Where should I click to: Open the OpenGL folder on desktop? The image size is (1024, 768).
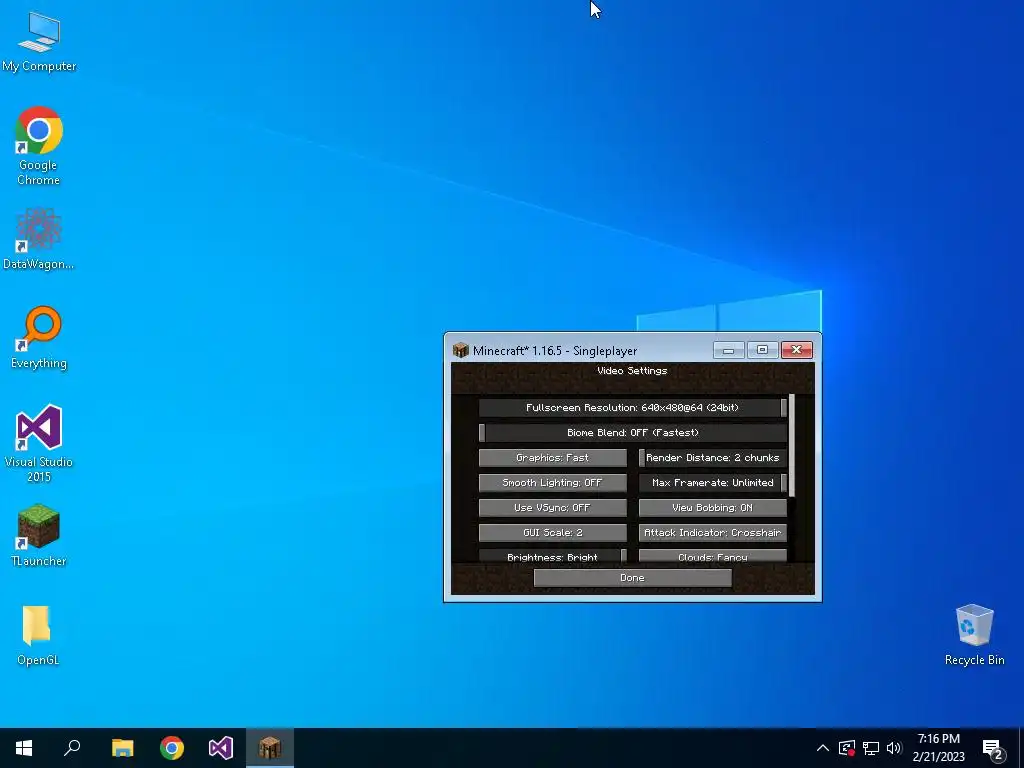(38, 635)
